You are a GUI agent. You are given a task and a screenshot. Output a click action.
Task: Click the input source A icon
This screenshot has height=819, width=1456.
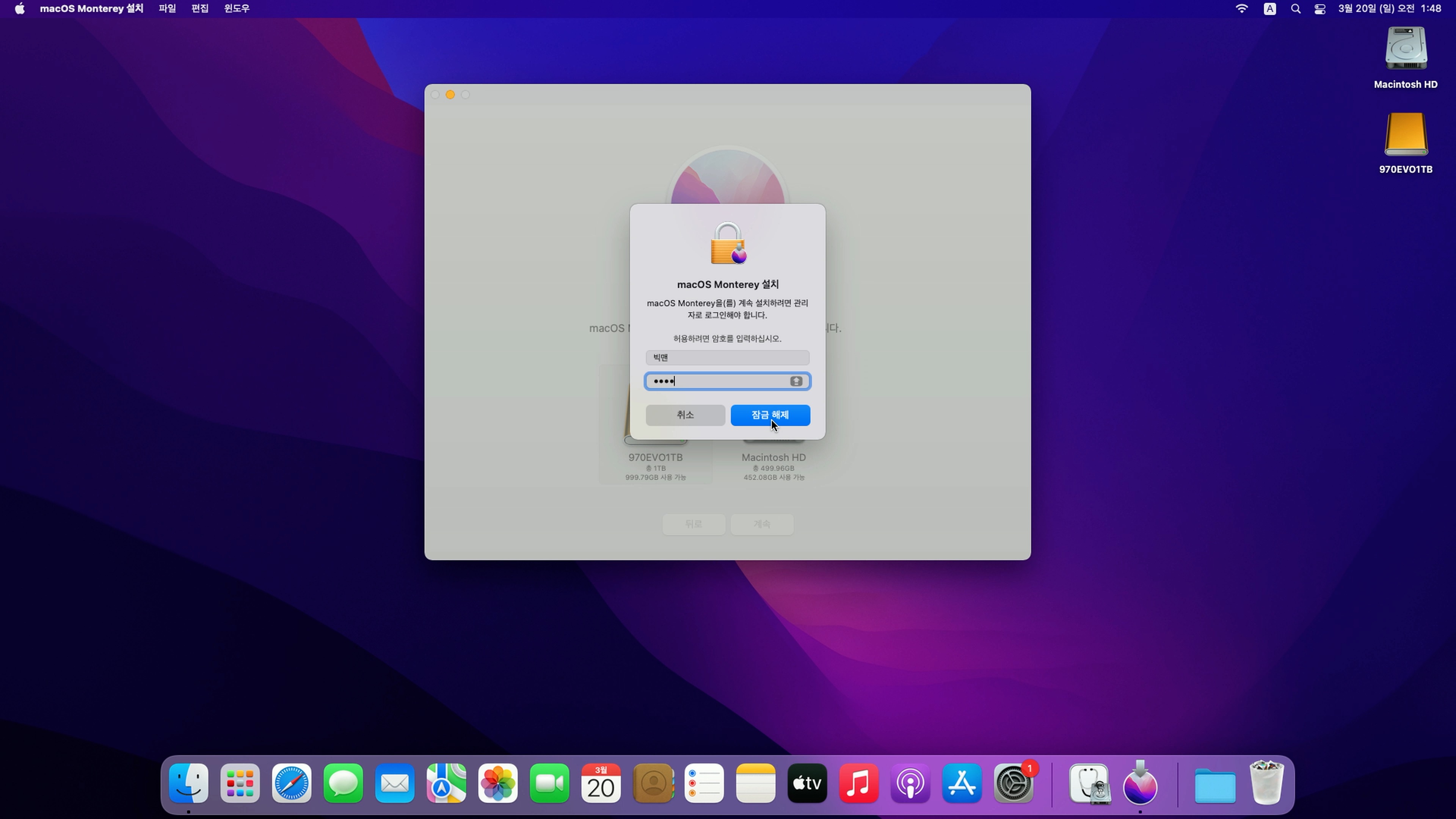tap(1269, 8)
